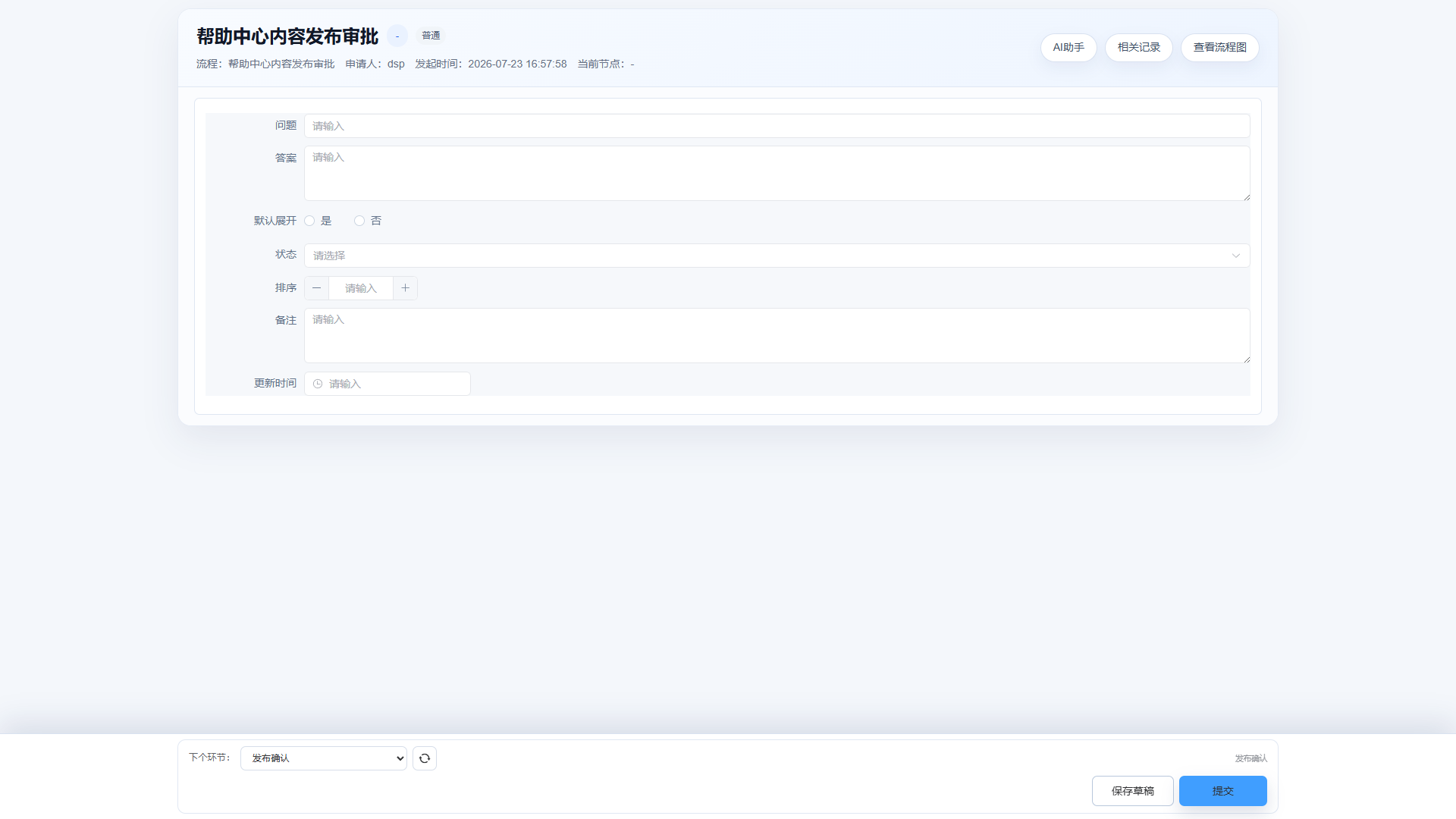Viewport: 1456px width, 819px height.
Task: Click the 备注 textarea resize handle
Action: click(x=1246, y=359)
